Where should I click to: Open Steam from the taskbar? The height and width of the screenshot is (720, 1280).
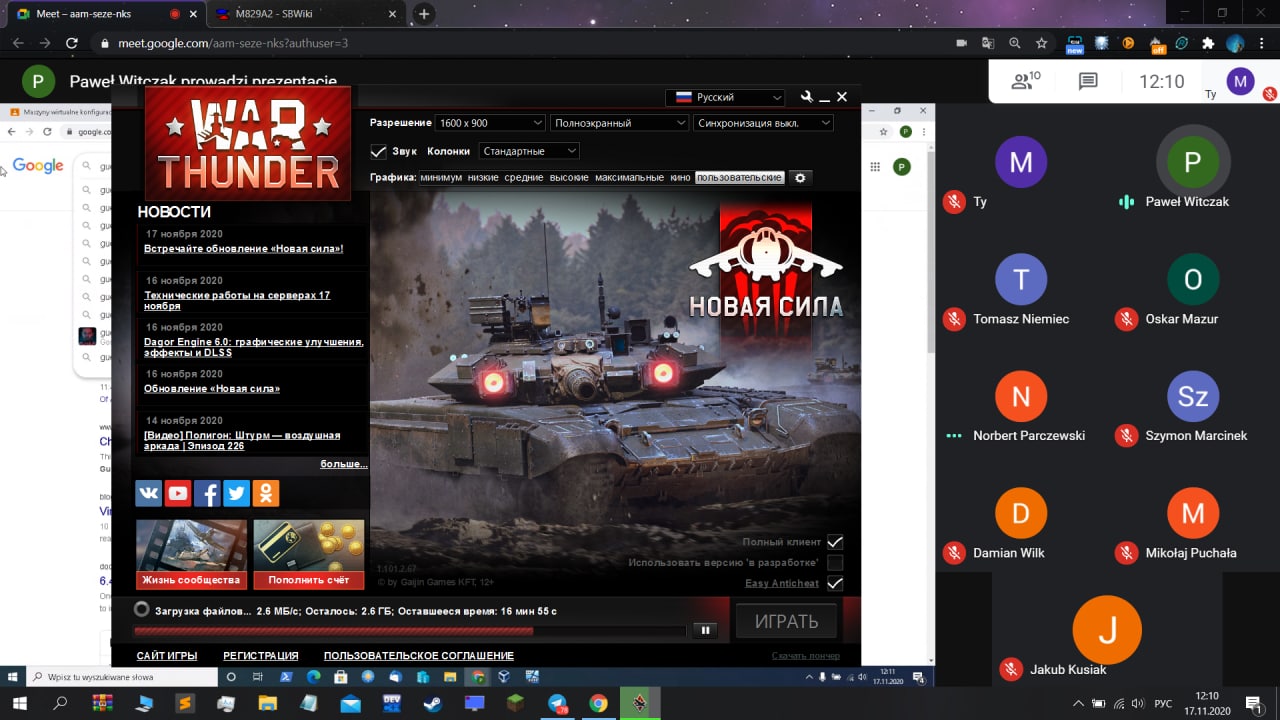[x=434, y=704]
